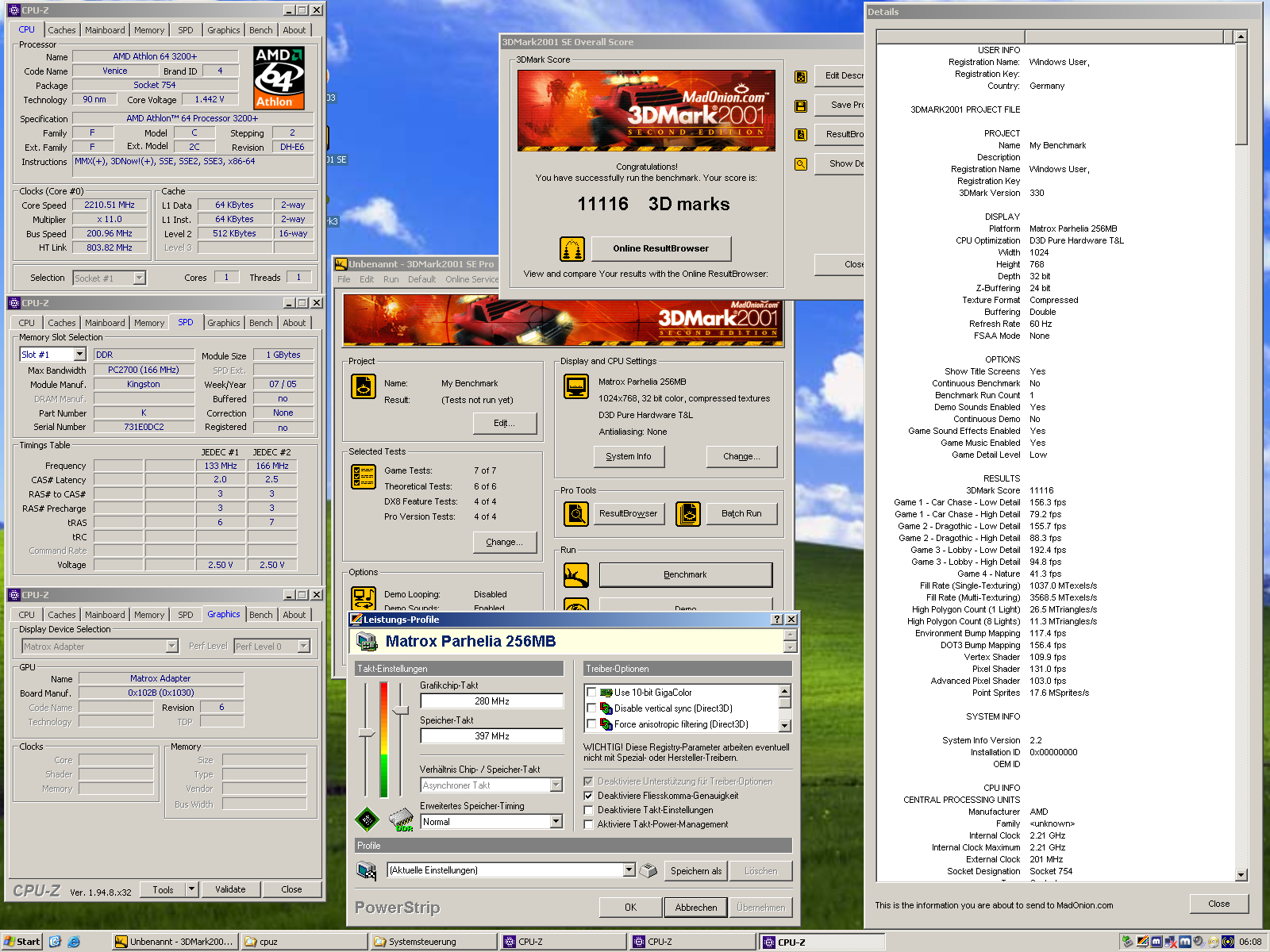Click the Online ResultBrowser button
The width and height of the screenshot is (1270, 952).
point(661,249)
